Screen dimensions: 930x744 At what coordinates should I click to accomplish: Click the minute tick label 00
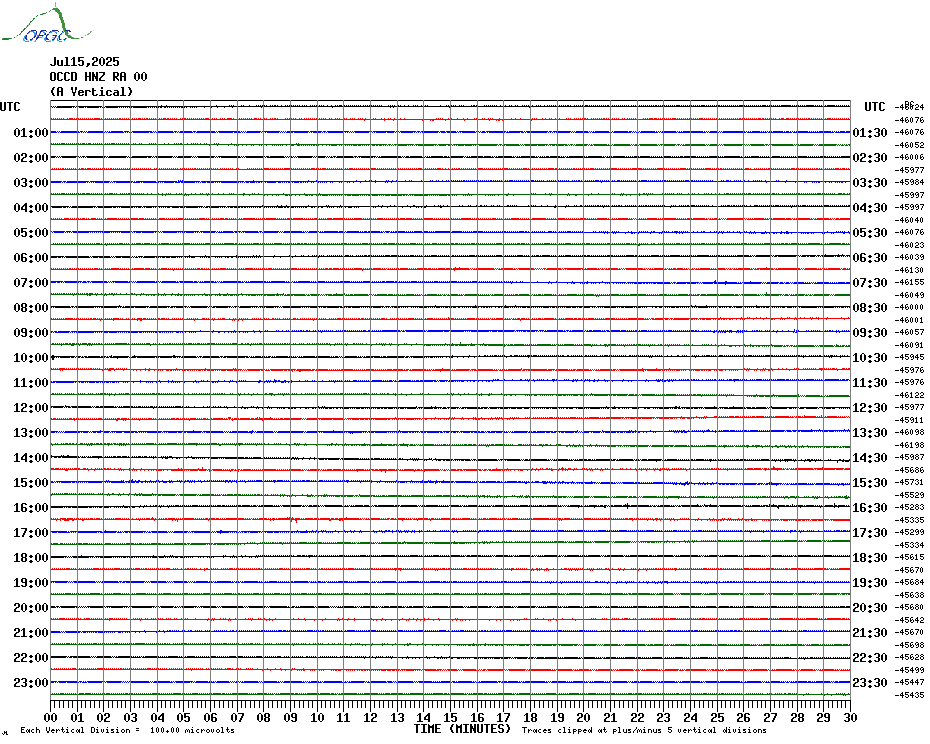click(51, 717)
